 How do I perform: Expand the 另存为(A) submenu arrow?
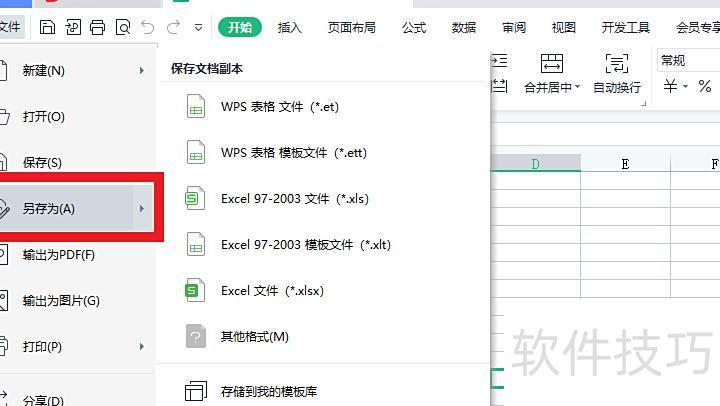(142, 209)
